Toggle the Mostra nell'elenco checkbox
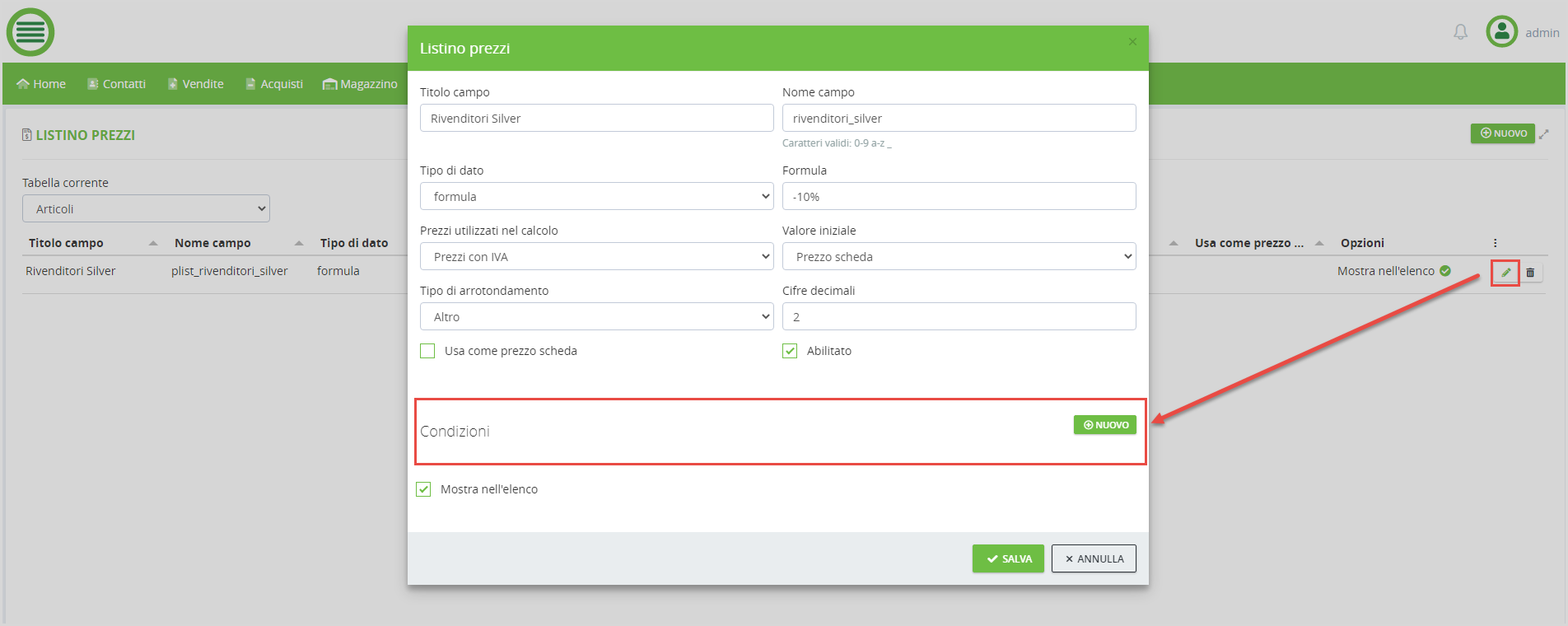The image size is (1568, 626). click(x=423, y=489)
